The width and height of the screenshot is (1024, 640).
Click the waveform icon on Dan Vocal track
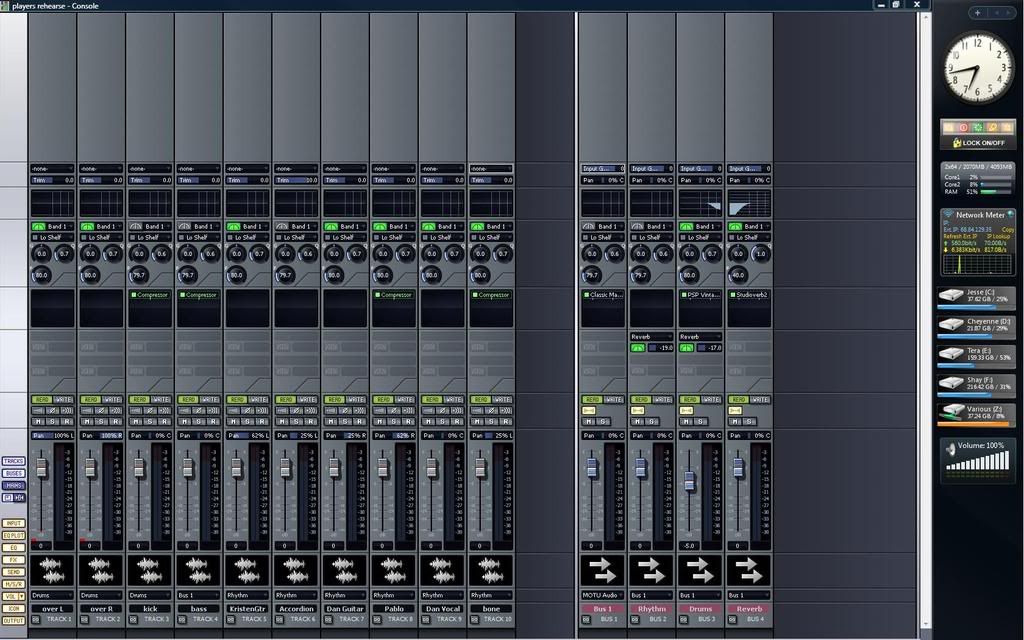(442, 570)
